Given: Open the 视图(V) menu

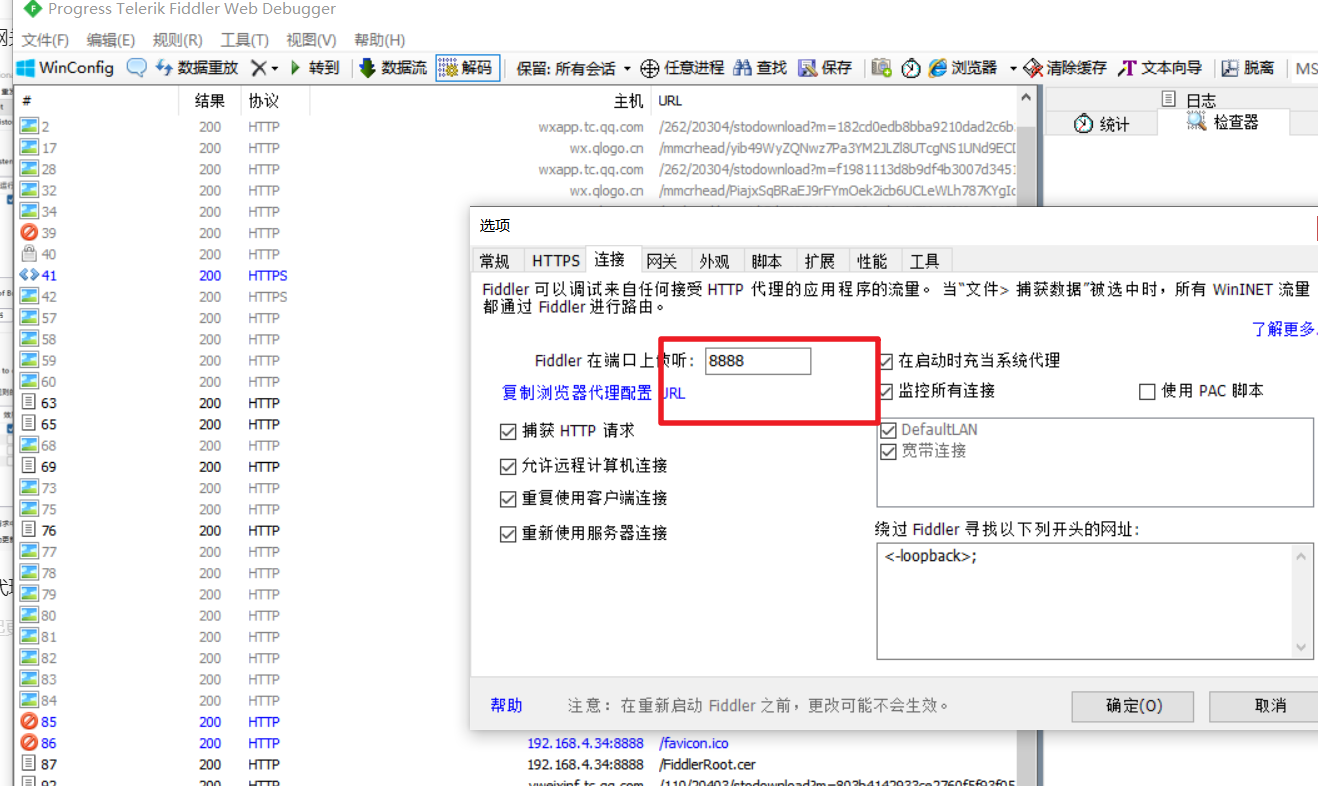Looking at the screenshot, I should (311, 40).
